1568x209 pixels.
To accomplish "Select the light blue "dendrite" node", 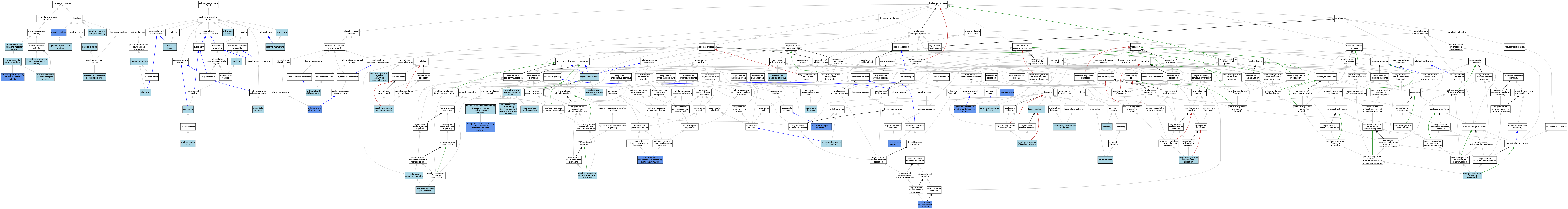I will (146, 92).
